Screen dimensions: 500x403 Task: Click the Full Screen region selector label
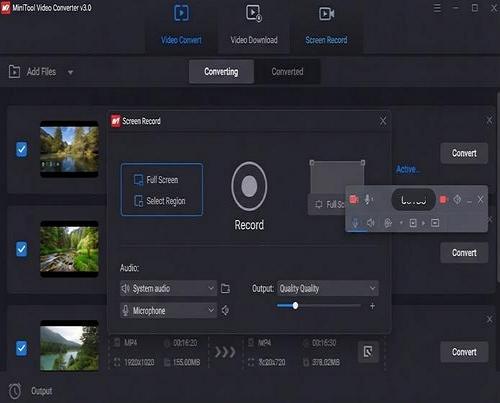330,204
